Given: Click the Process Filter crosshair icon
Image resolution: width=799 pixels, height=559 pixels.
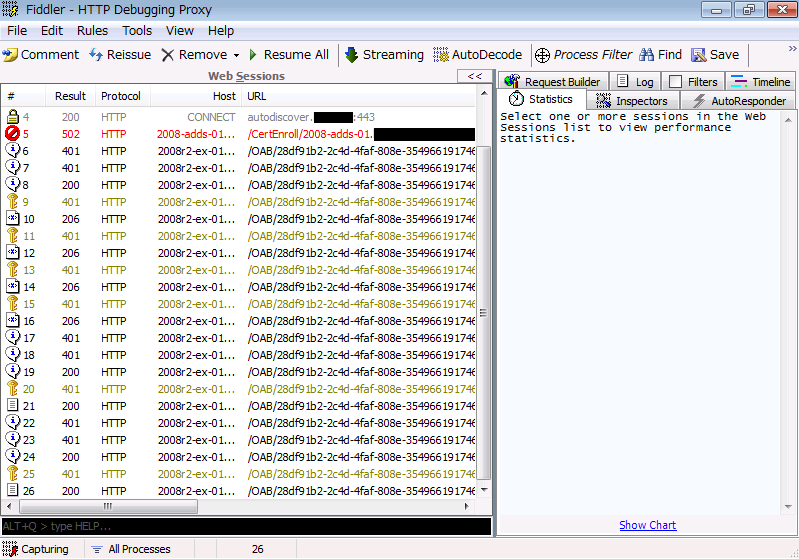Looking at the screenshot, I should [x=543, y=55].
